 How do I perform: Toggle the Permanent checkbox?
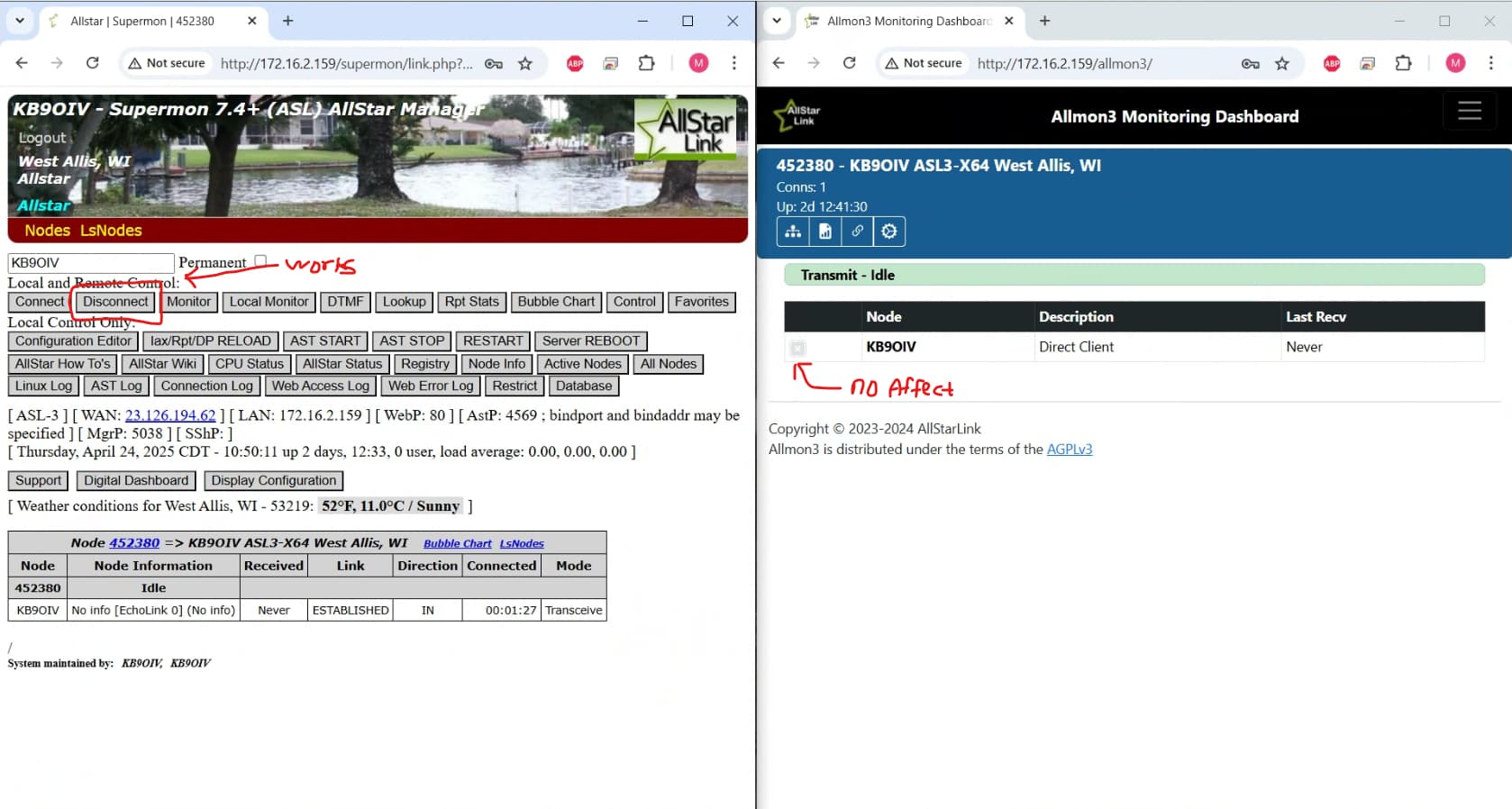(x=260, y=261)
